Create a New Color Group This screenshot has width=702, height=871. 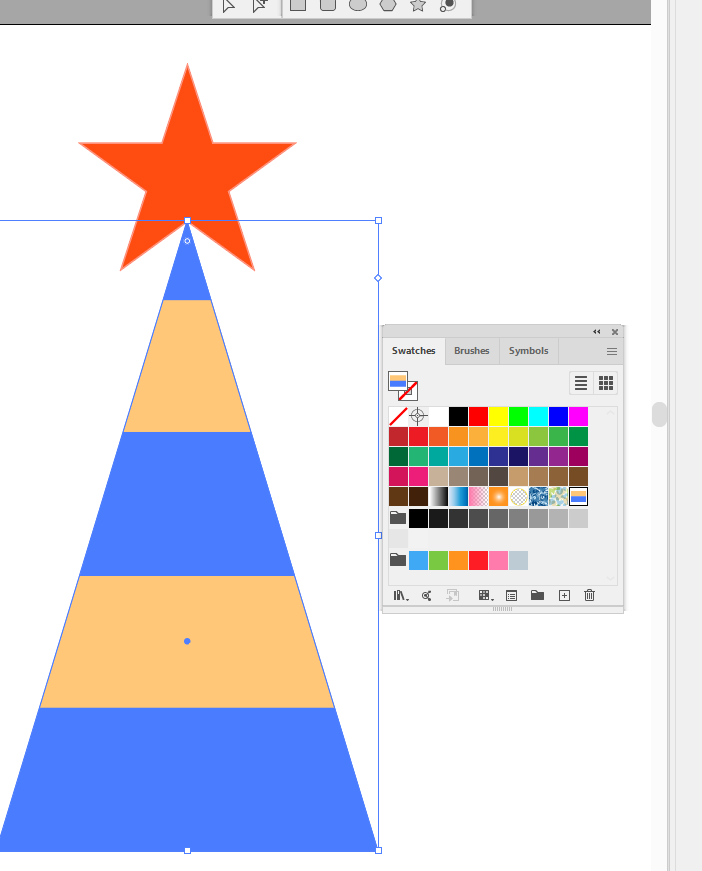[537, 595]
